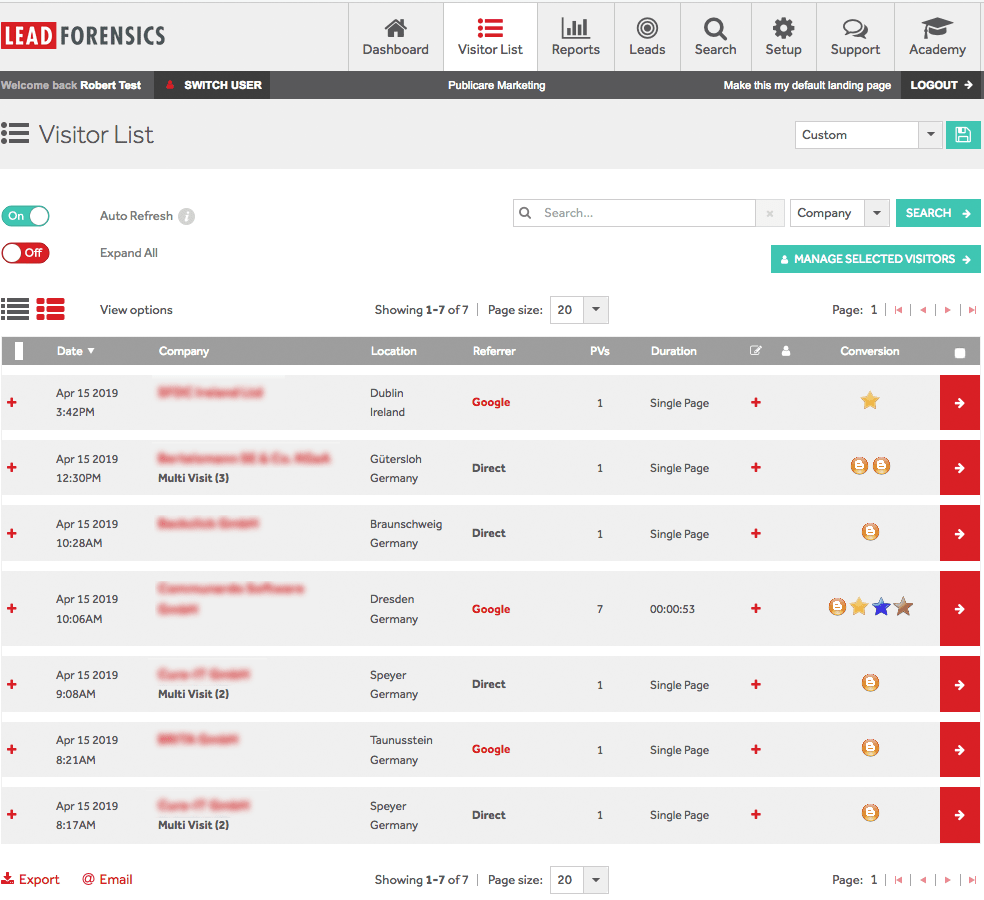Enable the Expand All toggle
Viewport: 984px width, 900px height.
pos(25,252)
